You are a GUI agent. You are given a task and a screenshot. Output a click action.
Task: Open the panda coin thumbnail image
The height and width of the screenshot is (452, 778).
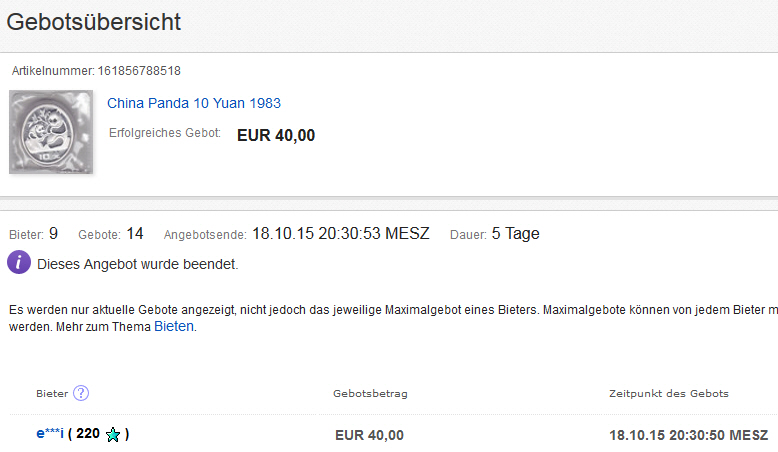(51, 131)
